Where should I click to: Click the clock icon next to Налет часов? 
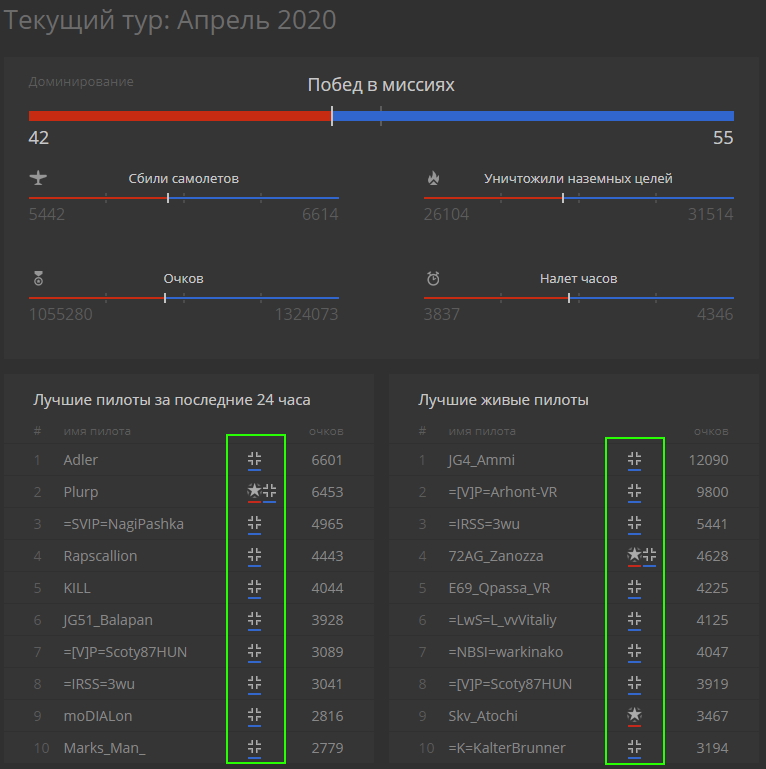[433, 279]
